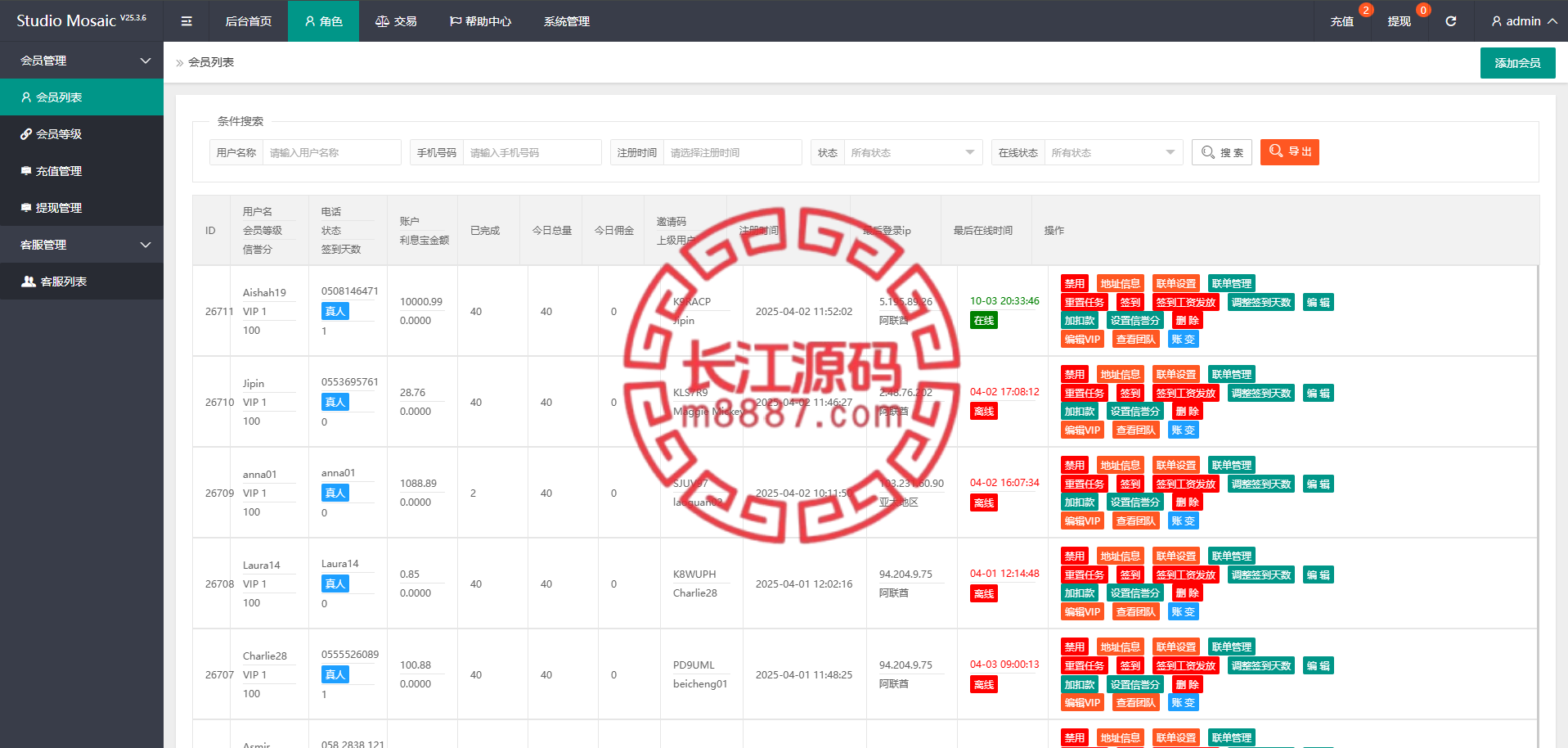Open 帮助中心 top menu

coord(481,21)
